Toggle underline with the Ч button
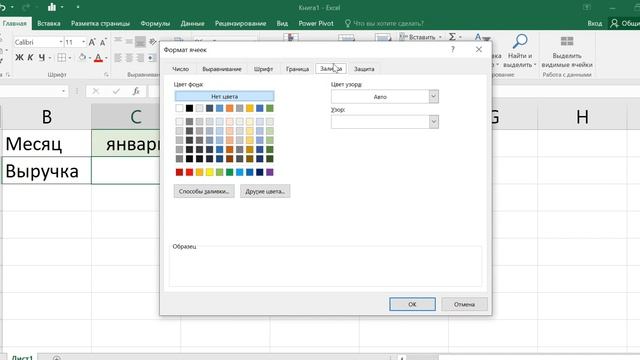This screenshot has width=640, height=360. pos(42,58)
